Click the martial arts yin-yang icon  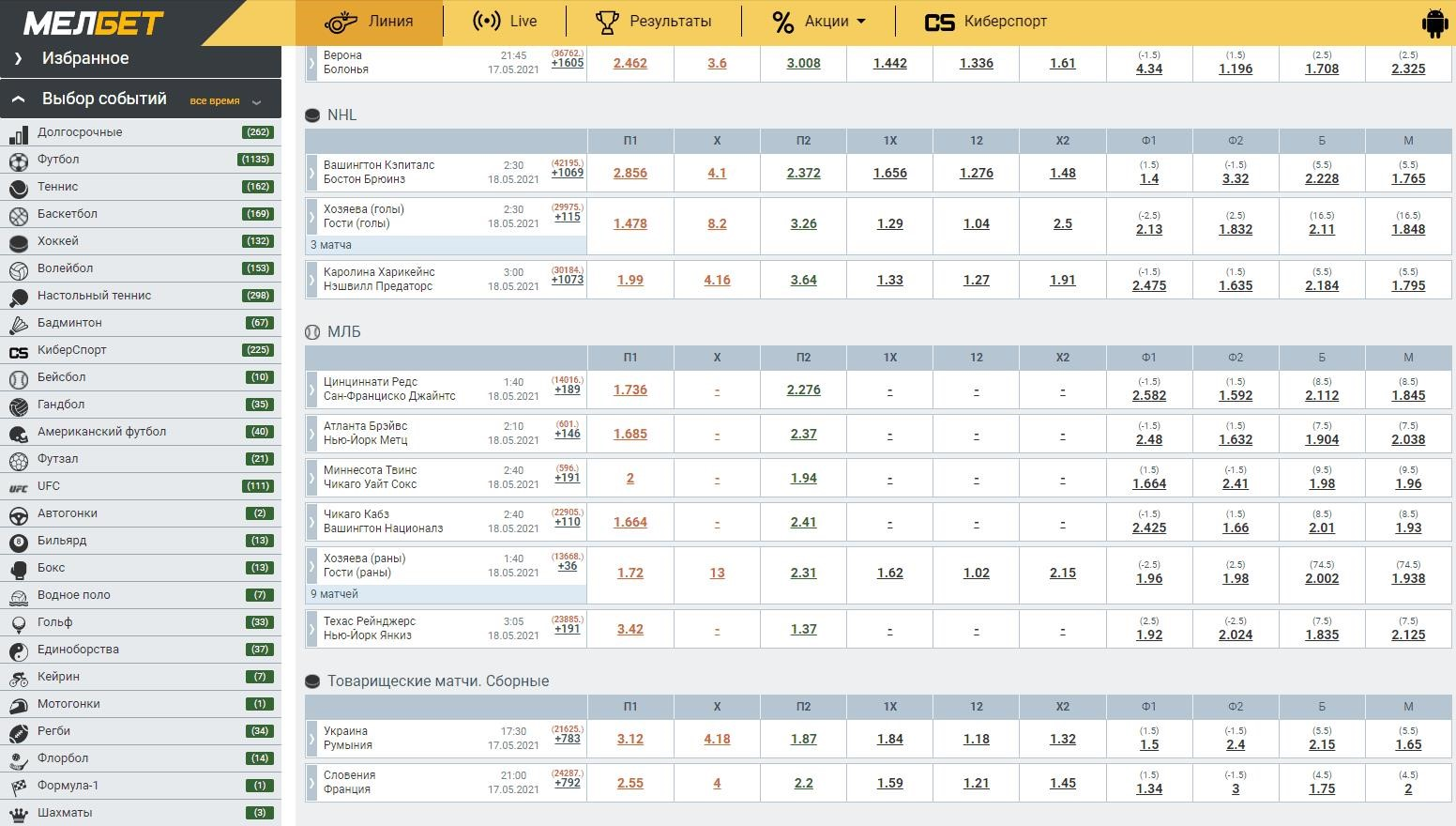(18, 650)
